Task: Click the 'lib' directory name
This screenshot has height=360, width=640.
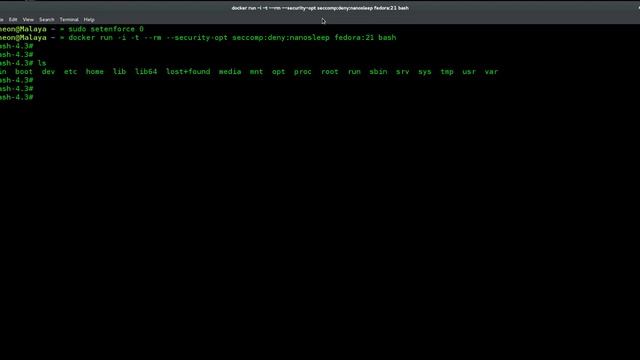Action: click(119, 71)
